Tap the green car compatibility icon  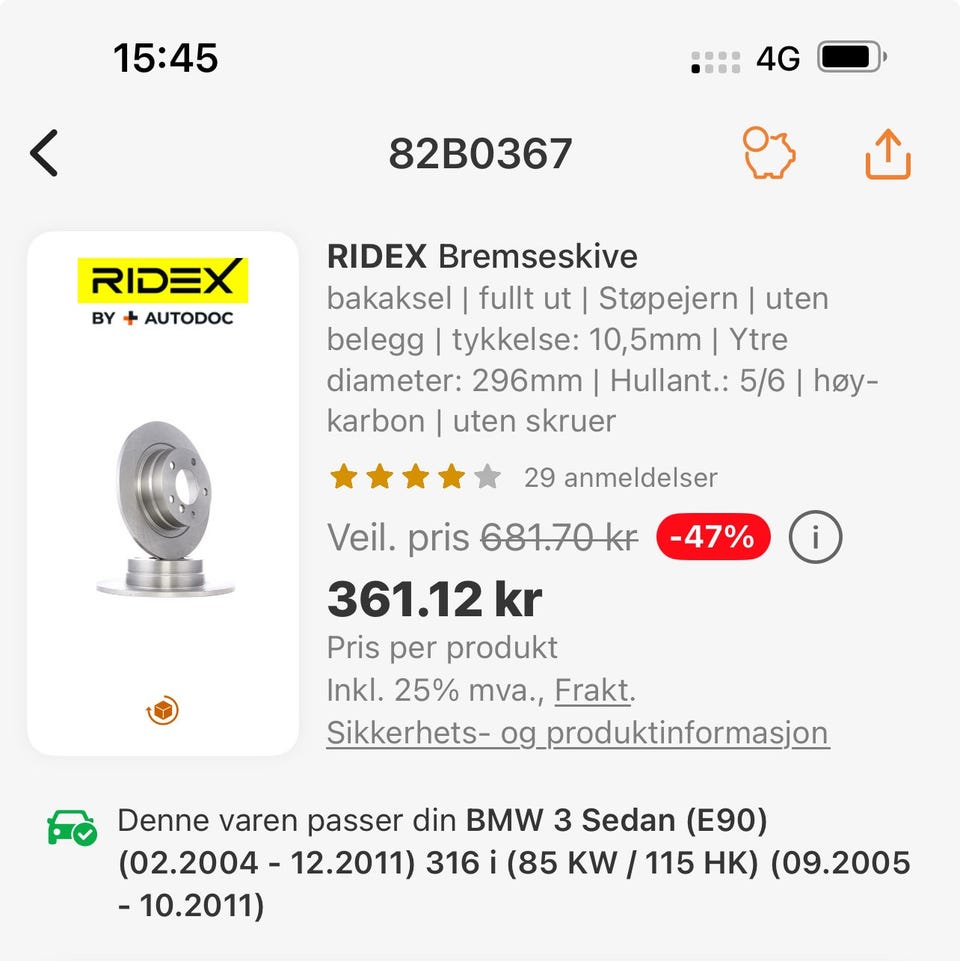tap(72, 827)
